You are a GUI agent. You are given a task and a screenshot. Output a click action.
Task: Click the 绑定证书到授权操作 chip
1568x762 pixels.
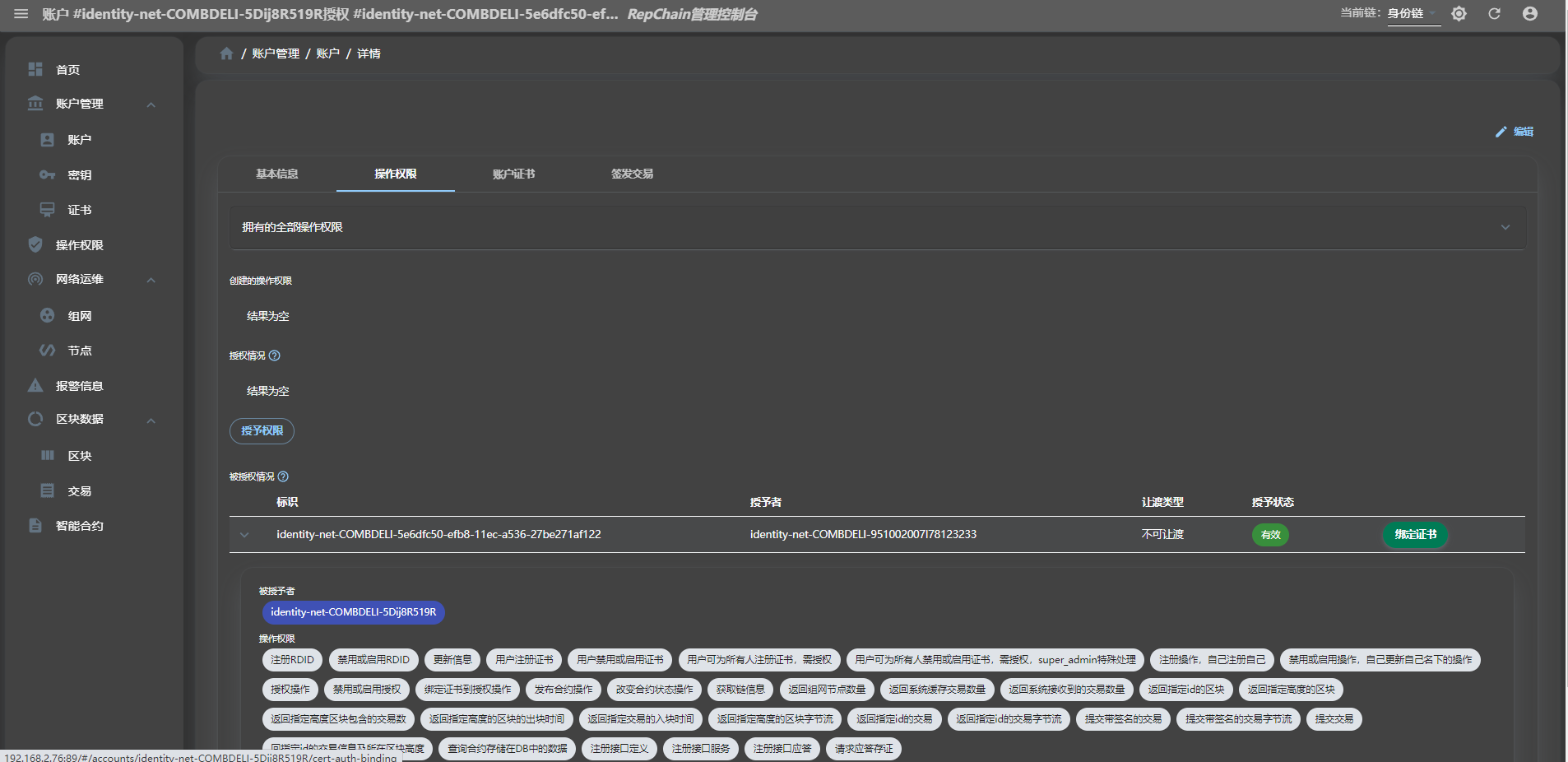coord(468,690)
